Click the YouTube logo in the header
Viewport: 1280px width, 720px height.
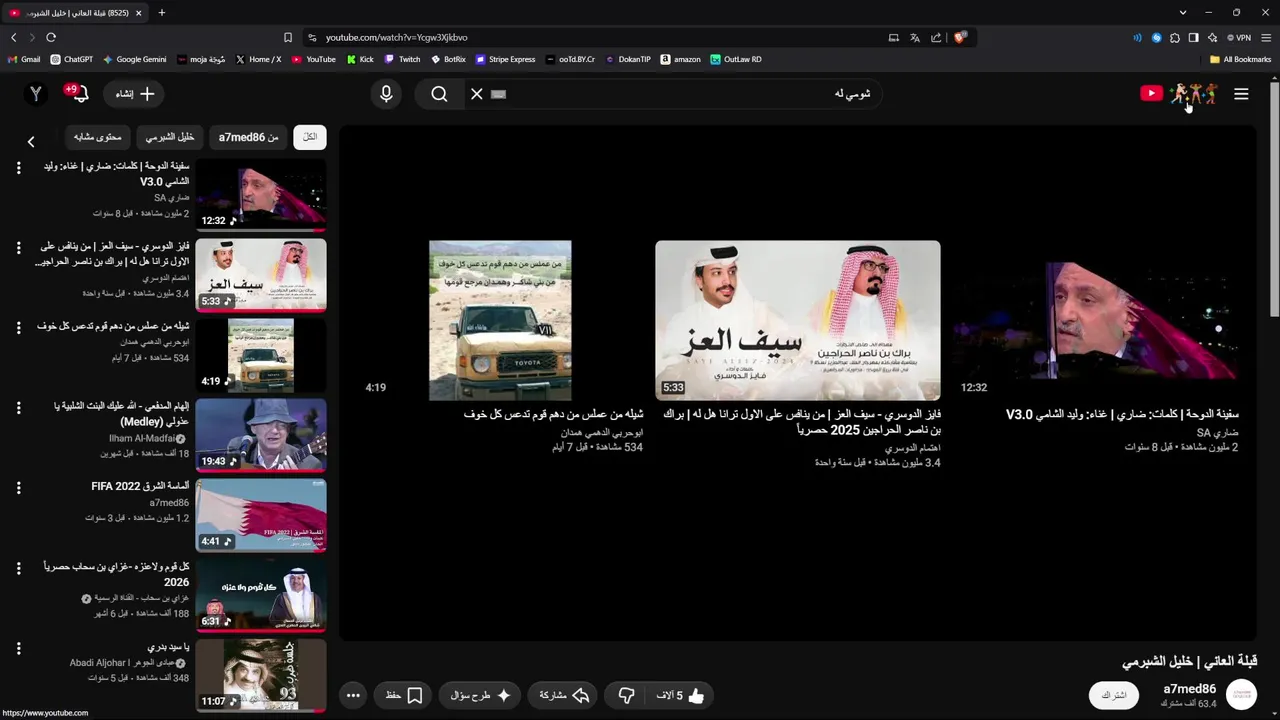point(1179,94)
